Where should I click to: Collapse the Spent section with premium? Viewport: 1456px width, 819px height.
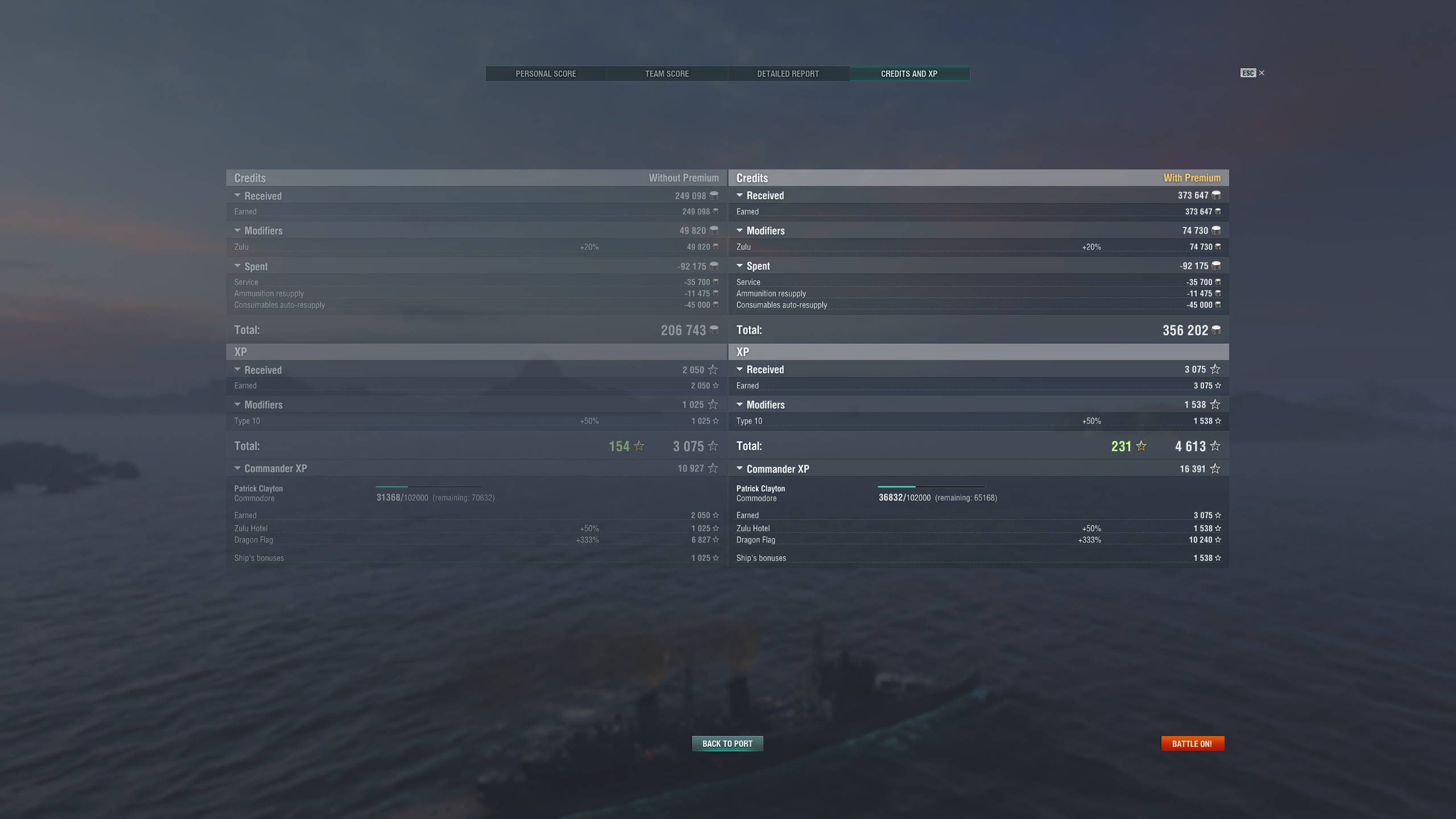coord(739,266)
